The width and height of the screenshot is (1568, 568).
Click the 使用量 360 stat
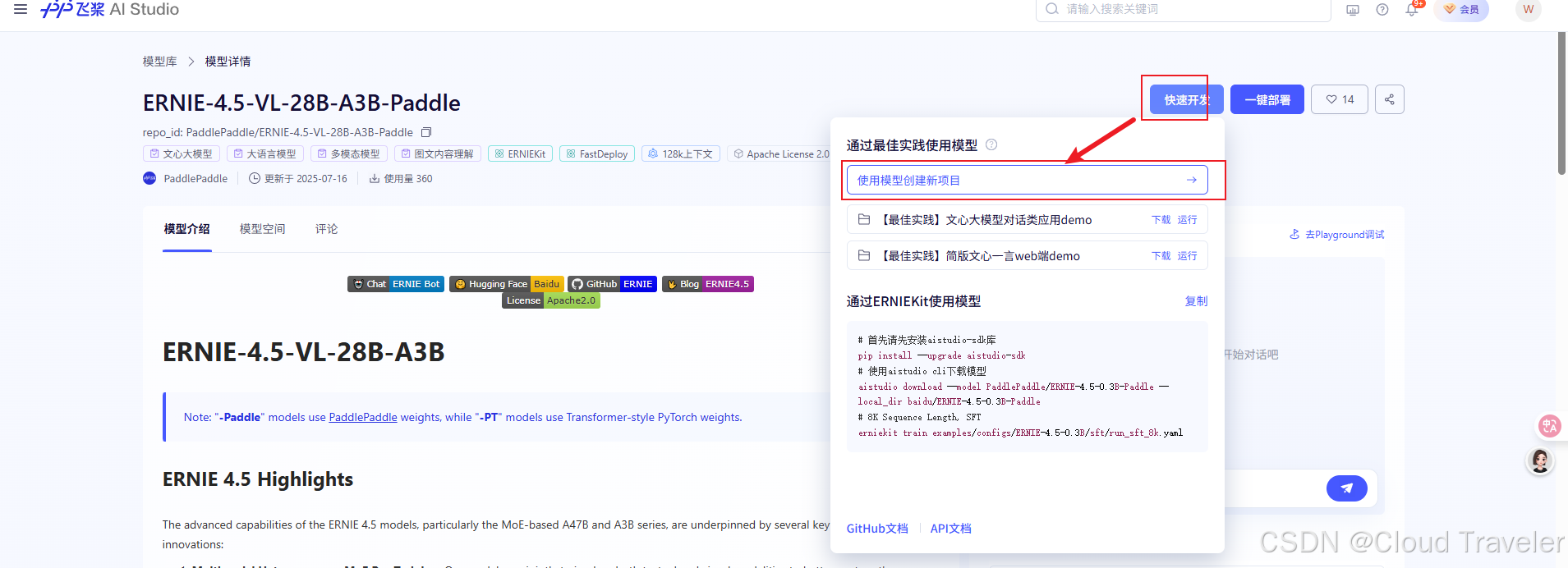[401, 178]
